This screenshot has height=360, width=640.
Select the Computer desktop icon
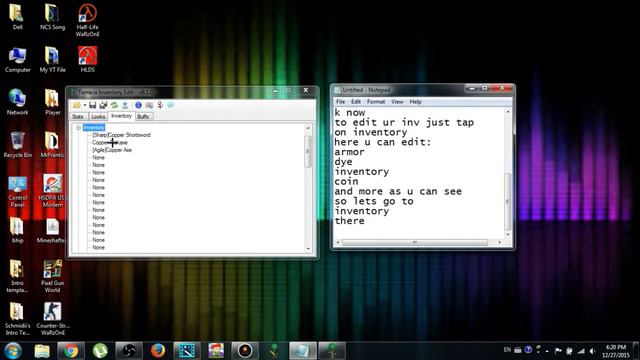tap(18, 60)
